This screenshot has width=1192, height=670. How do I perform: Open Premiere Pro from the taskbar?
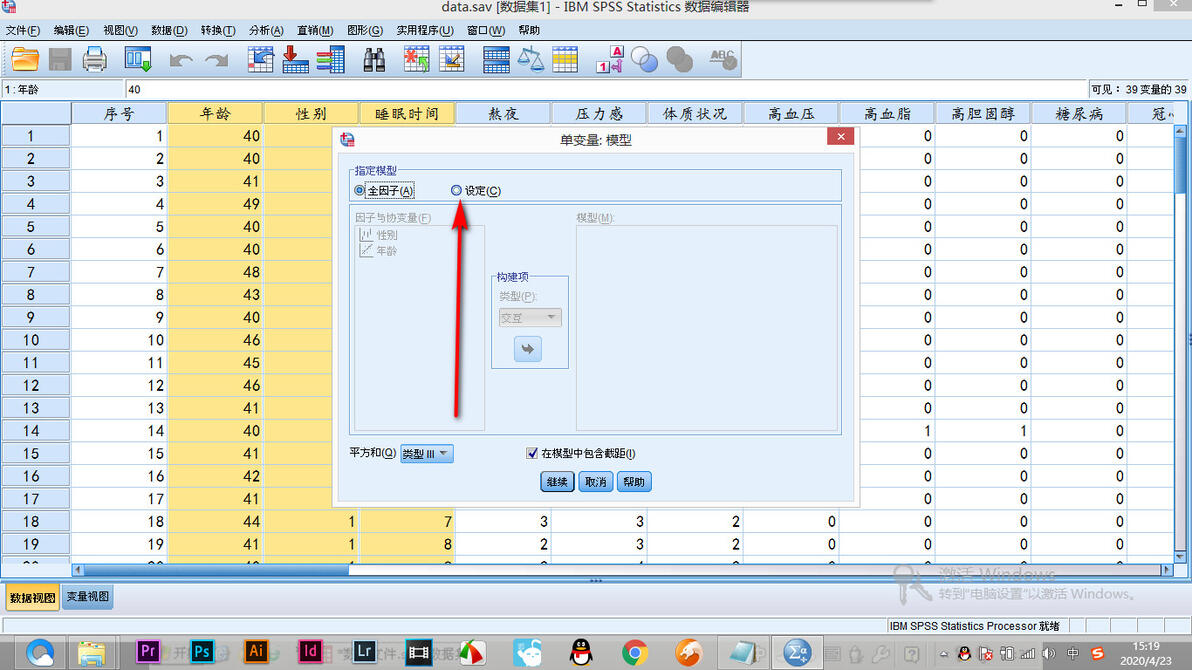(x=147, y=652)
